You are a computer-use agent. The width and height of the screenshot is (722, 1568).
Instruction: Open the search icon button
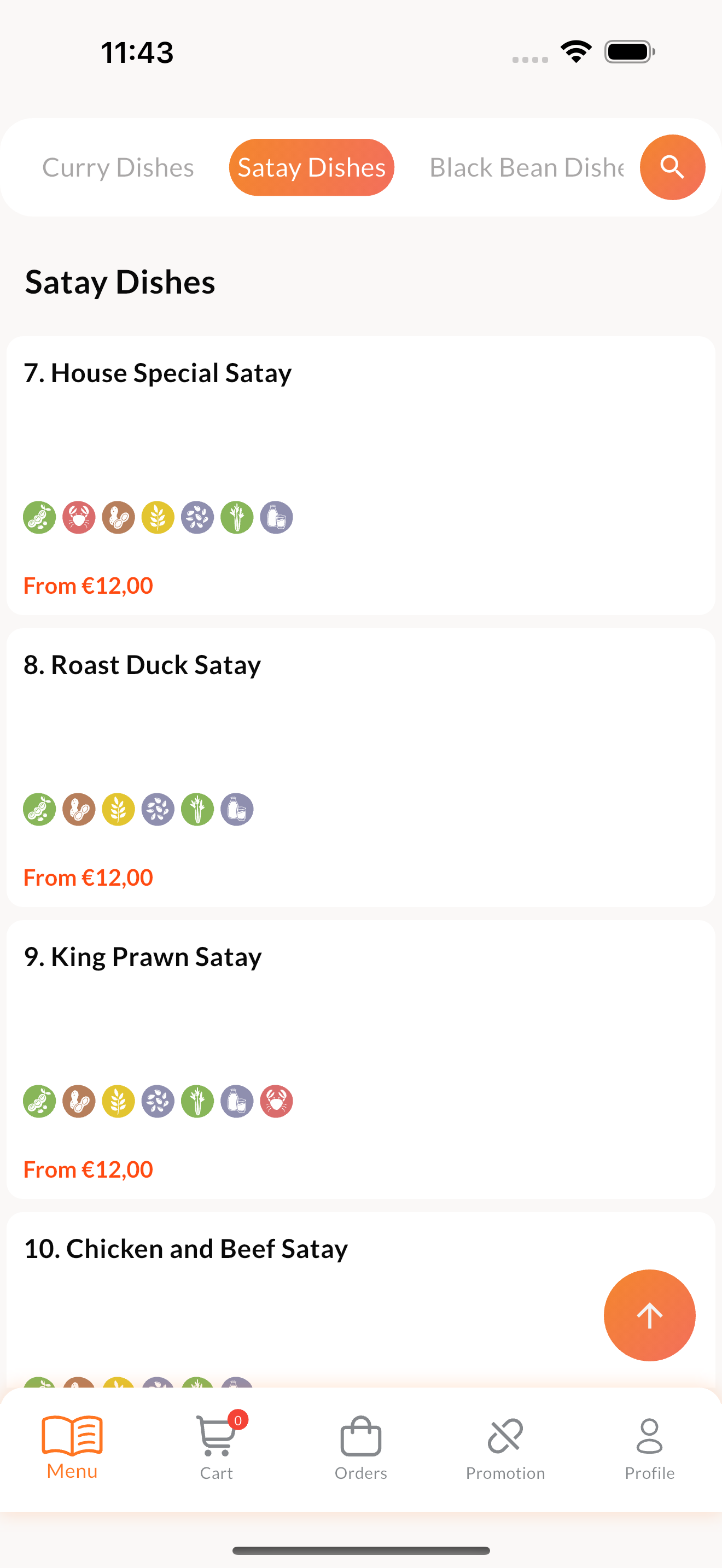click(672, 167)
